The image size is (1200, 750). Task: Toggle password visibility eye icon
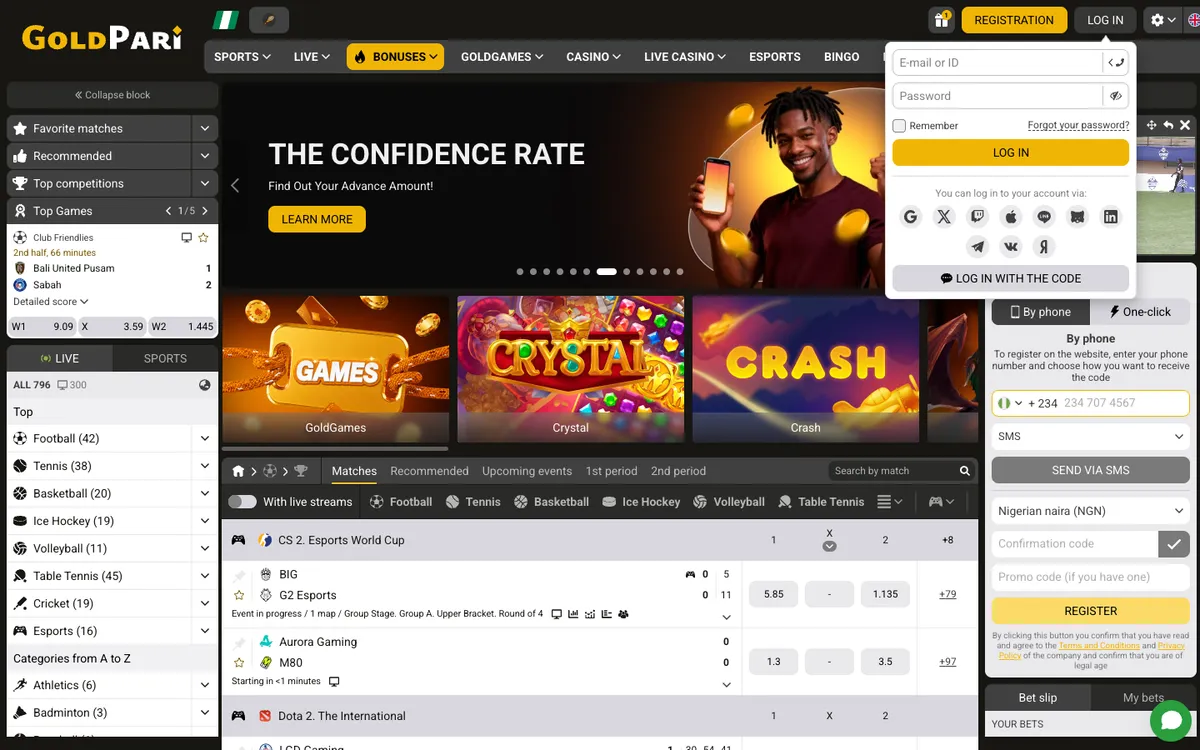[x=1116, y=96]
